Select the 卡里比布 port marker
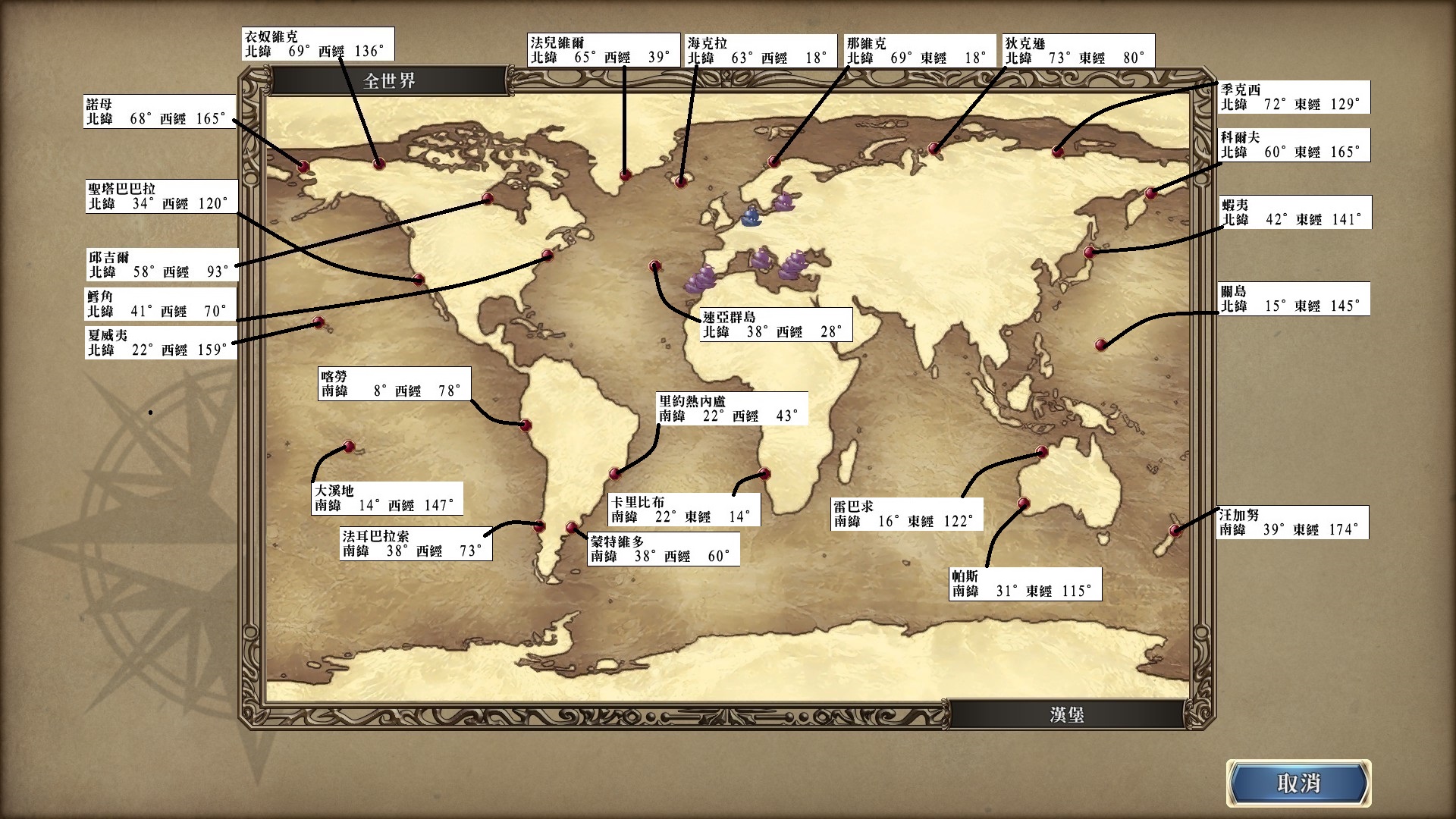This screenshot has width=1456, height=819. point(764,474)
